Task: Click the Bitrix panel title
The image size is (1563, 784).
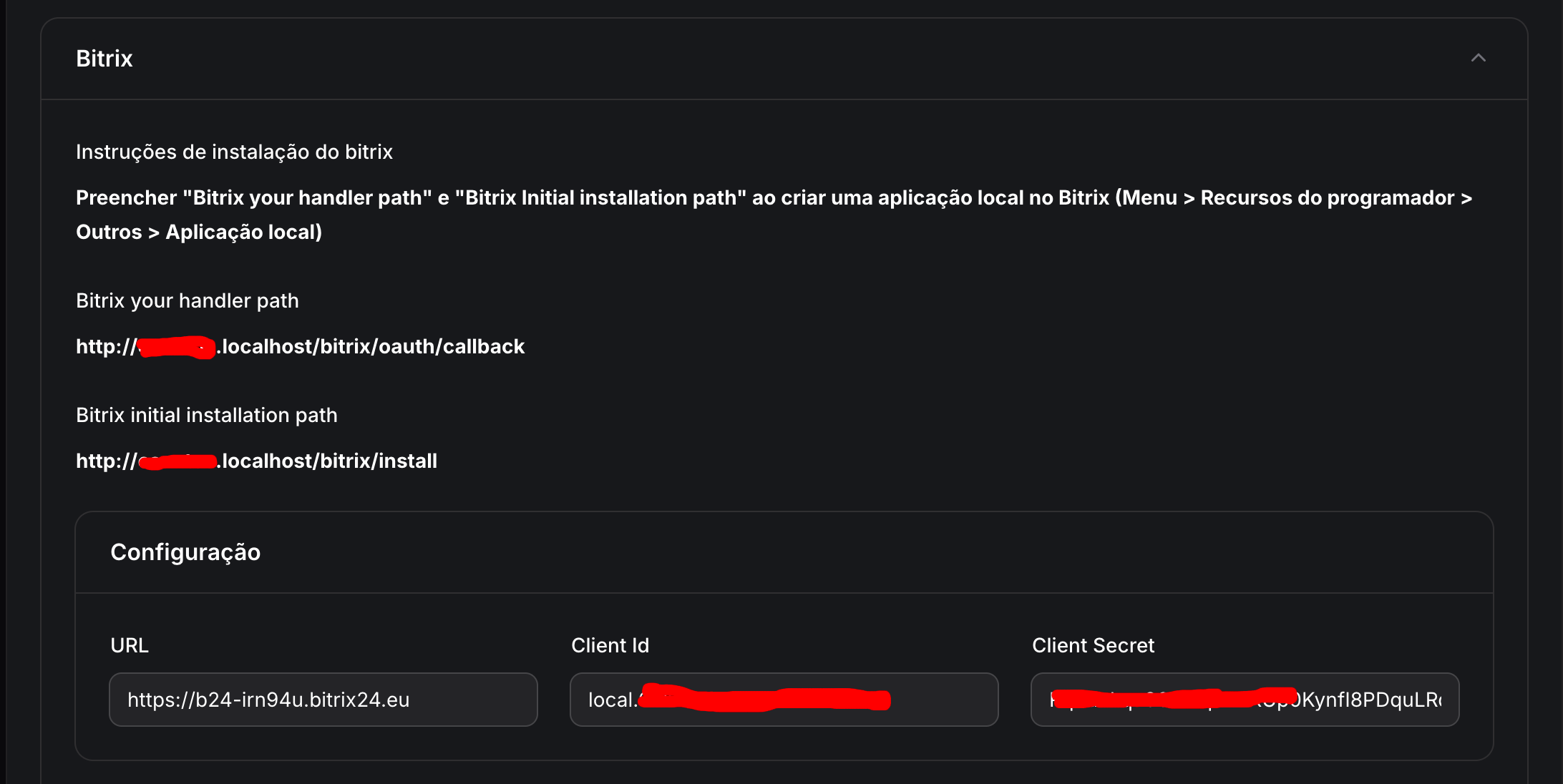Action: 104,59
